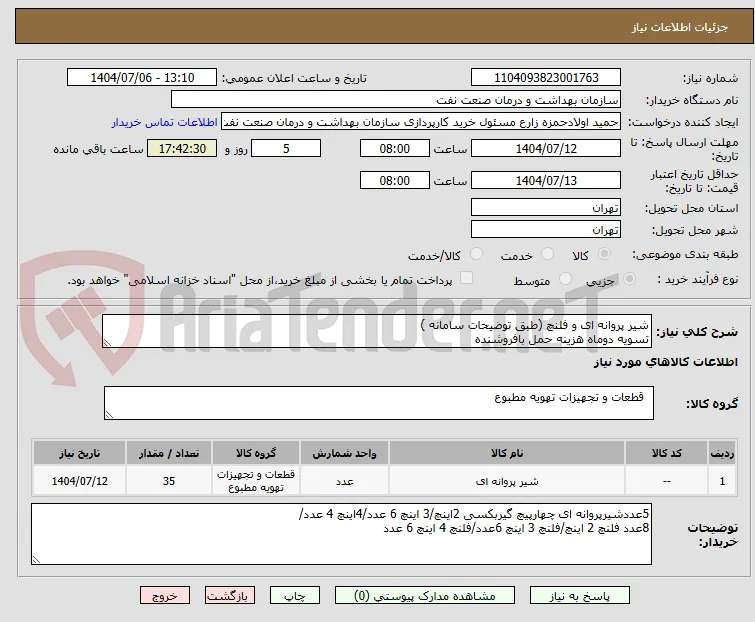The image size is (755, 622).
Task: Select the کالا radio button
Action: 604,254
